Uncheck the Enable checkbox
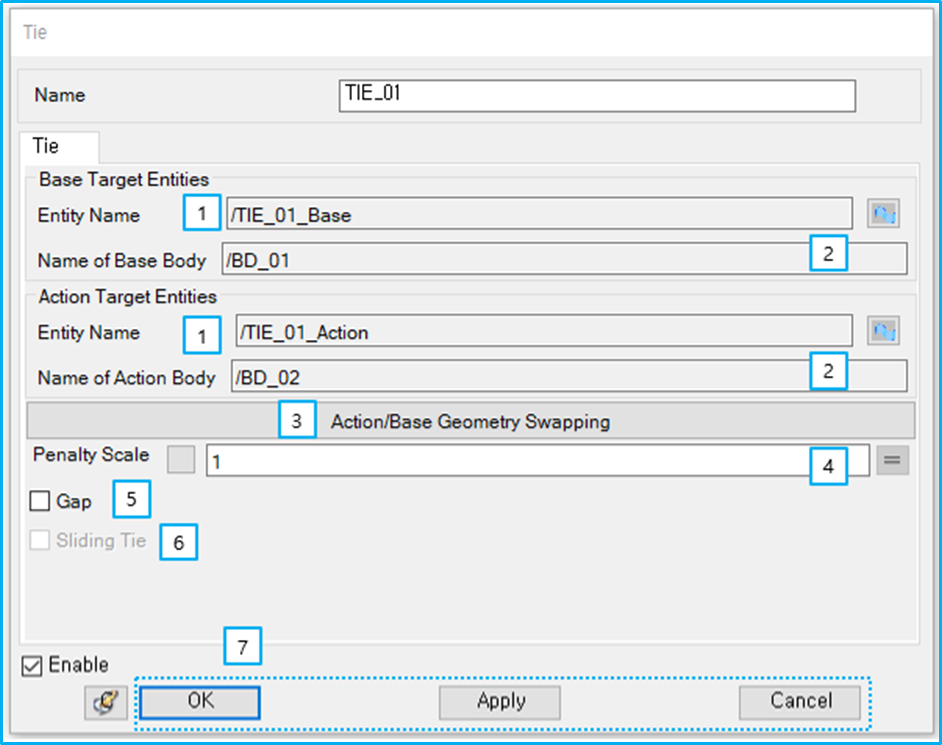Image resolution: width=942 pixels, height=745 pixels. tap(31, 664)
